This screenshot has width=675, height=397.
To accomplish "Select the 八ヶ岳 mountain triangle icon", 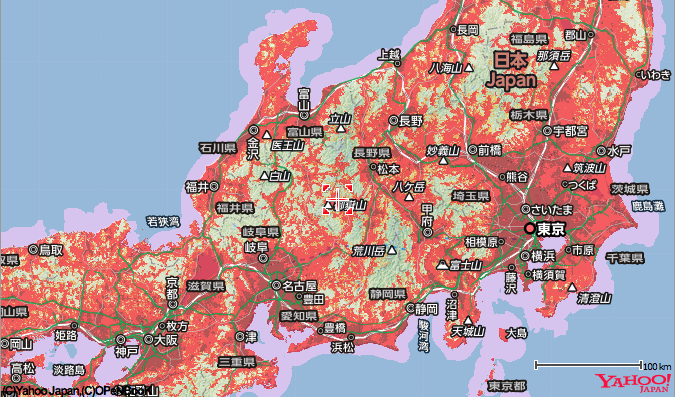I will click(409, 197).
